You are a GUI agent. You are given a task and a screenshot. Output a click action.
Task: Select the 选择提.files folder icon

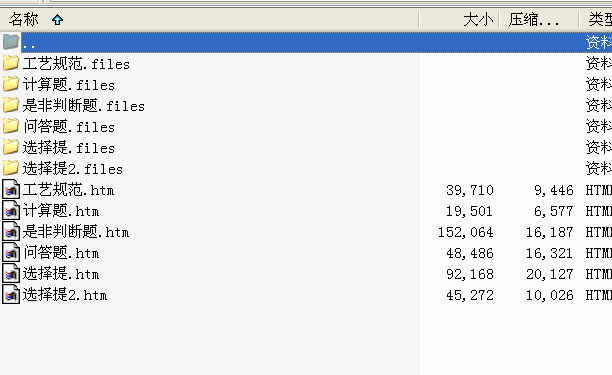(x=11, y=147)
